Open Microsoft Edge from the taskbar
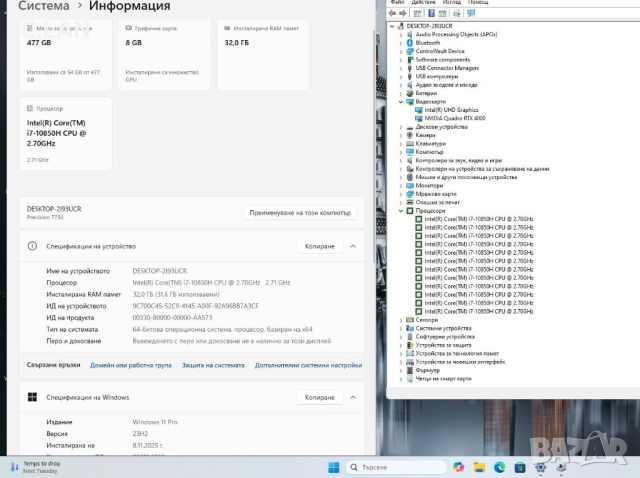 [x=500, y=467]
